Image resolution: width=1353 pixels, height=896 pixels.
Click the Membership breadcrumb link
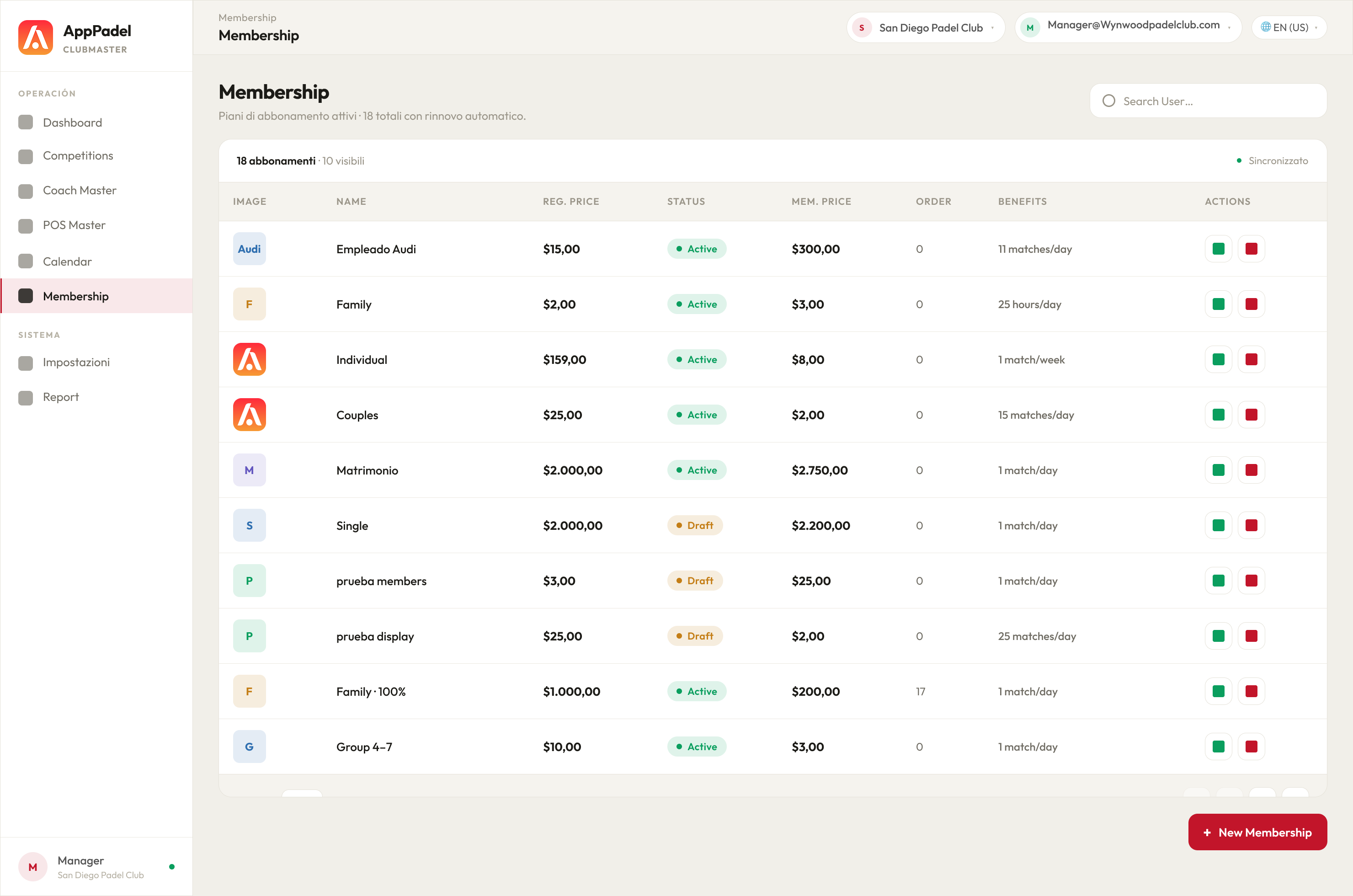coord(247,18)
